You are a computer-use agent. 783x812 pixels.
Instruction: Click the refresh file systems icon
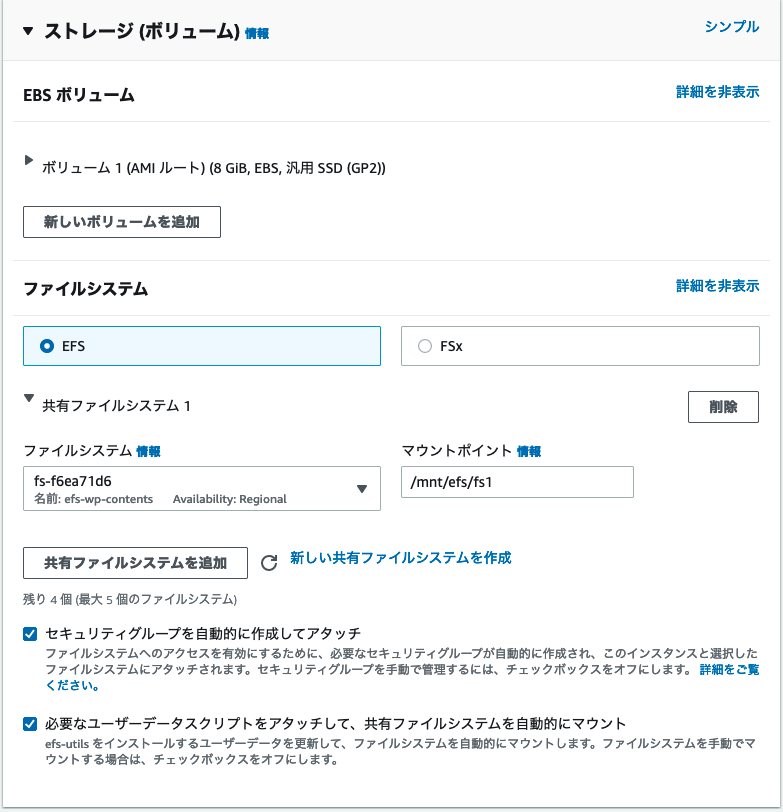tap(269, 563)
